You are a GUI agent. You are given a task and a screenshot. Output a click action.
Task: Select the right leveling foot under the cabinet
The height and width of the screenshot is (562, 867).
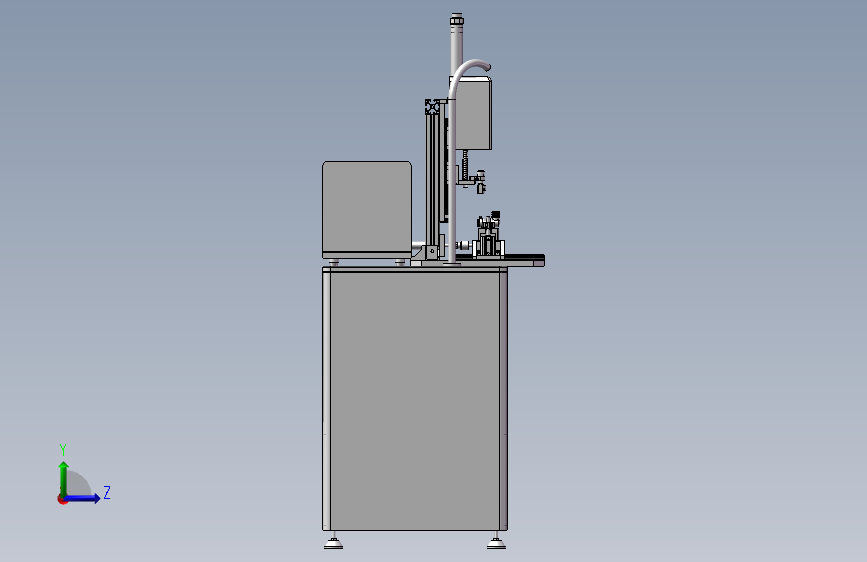tap(496, 542)
